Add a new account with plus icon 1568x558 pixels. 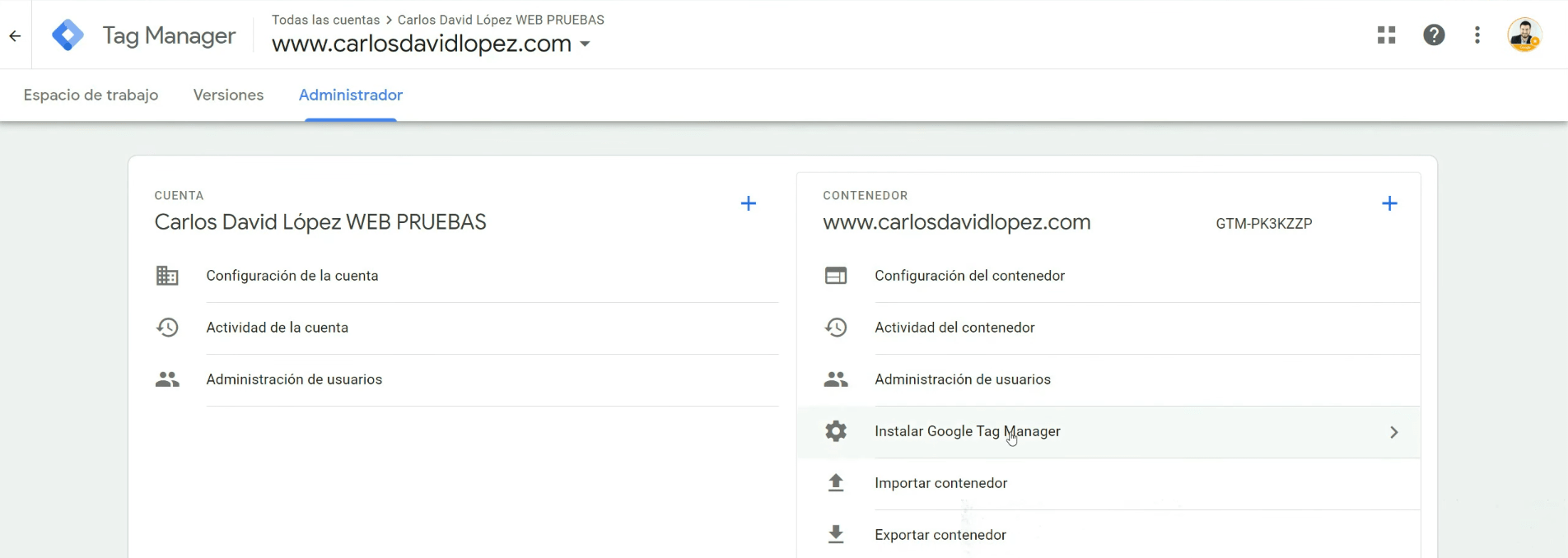pyautogui.click(x=748, y=203)
